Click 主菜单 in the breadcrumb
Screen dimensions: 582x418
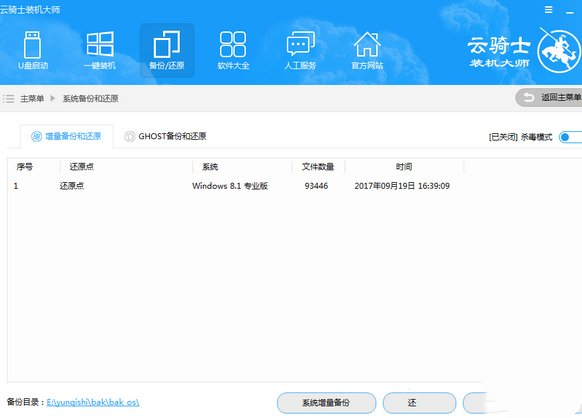pyautogui.click(x=32, y=98)
